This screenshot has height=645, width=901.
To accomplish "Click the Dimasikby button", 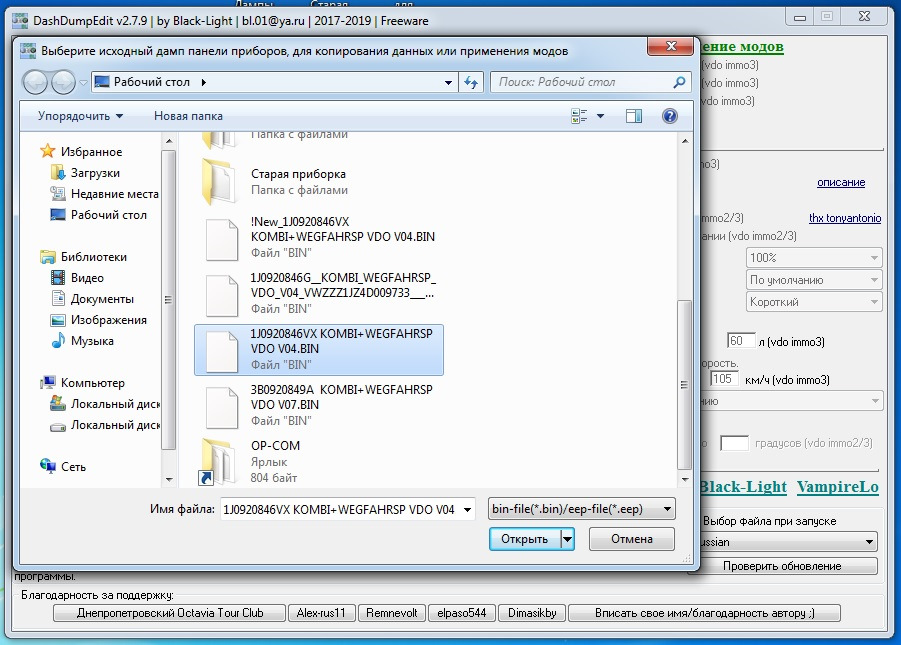I will [x=532, y=613].
